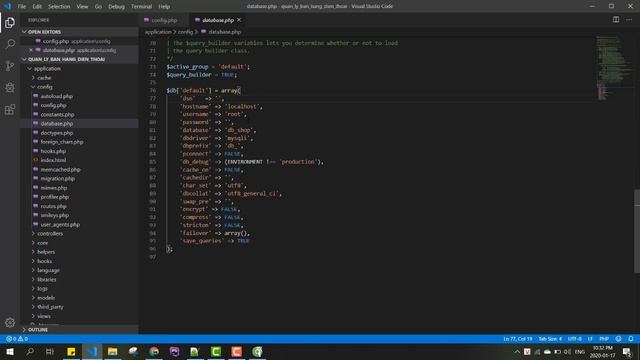Open File Explorer from the taskbar
The height and width of the screenshot is (360, 640).
113,351
